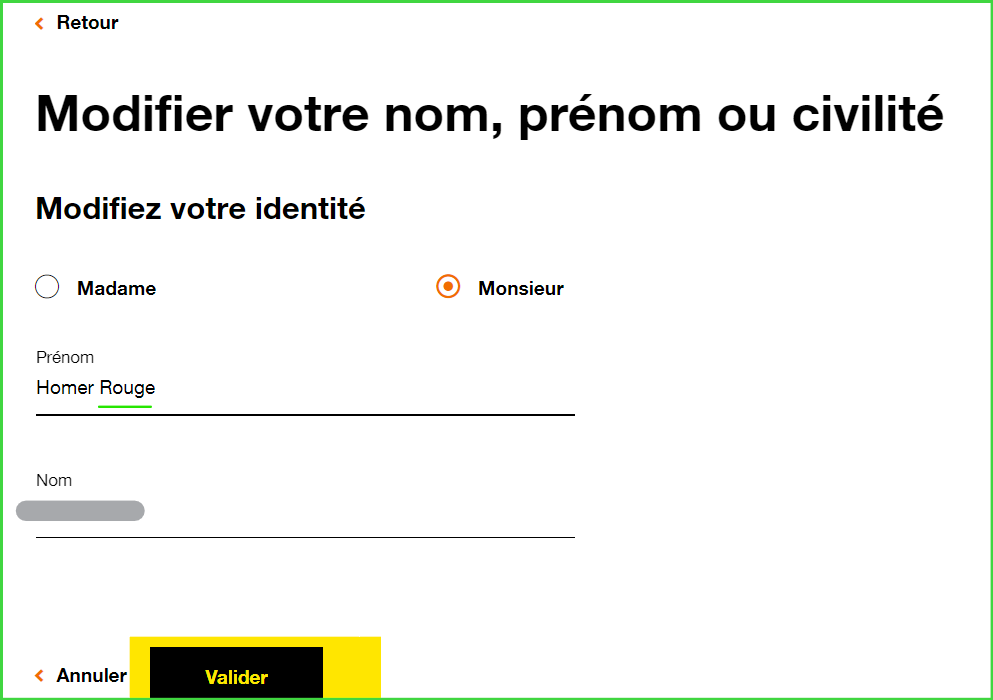Click the orange Retour back chevron

pos(39,23)
